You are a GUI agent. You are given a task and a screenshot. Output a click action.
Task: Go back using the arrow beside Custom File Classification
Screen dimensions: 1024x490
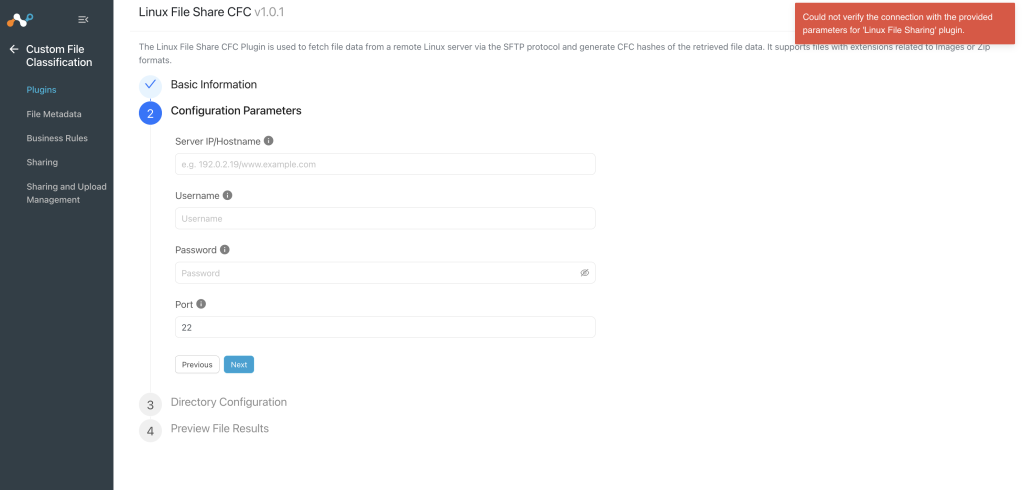[14, 49]
